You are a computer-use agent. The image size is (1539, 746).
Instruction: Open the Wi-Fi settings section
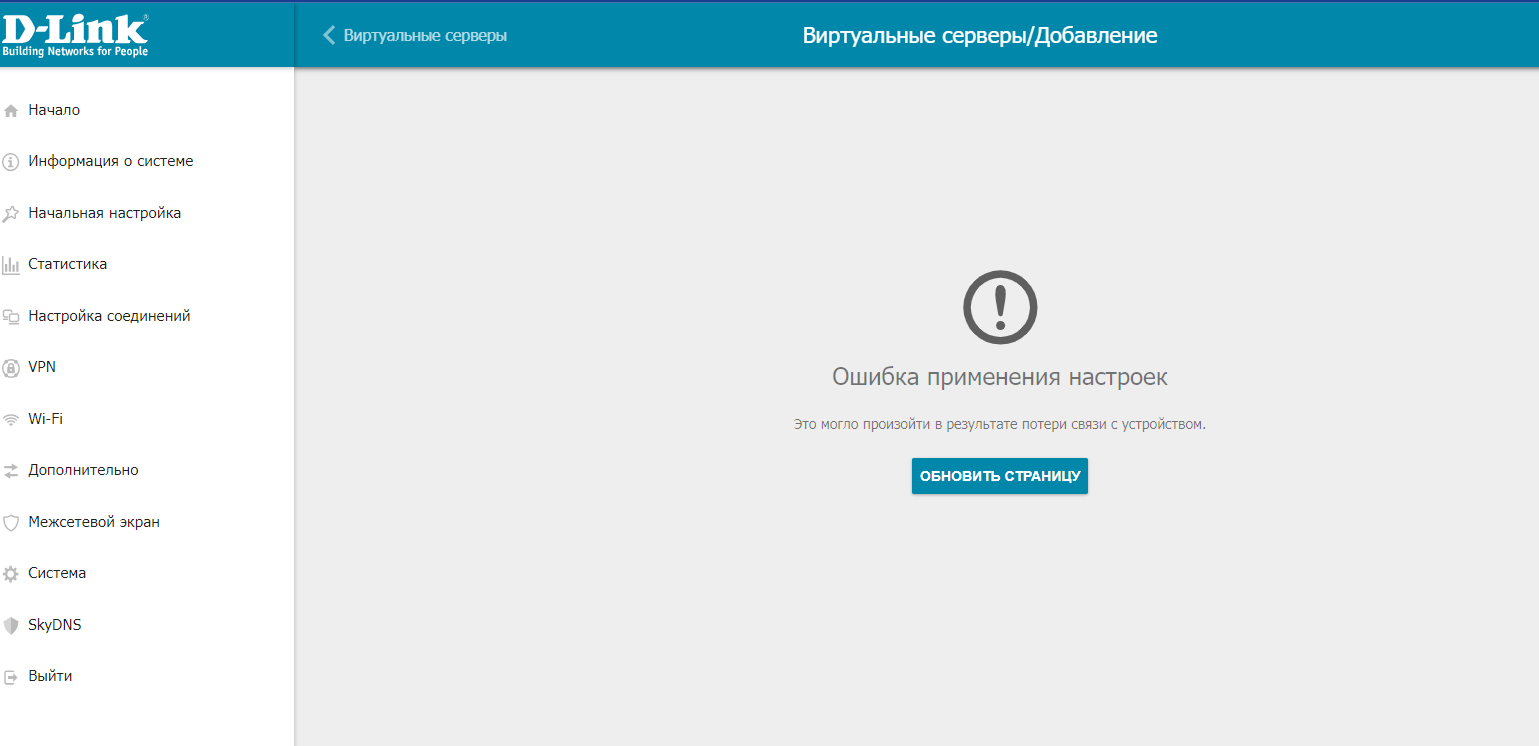click(45, 419)
